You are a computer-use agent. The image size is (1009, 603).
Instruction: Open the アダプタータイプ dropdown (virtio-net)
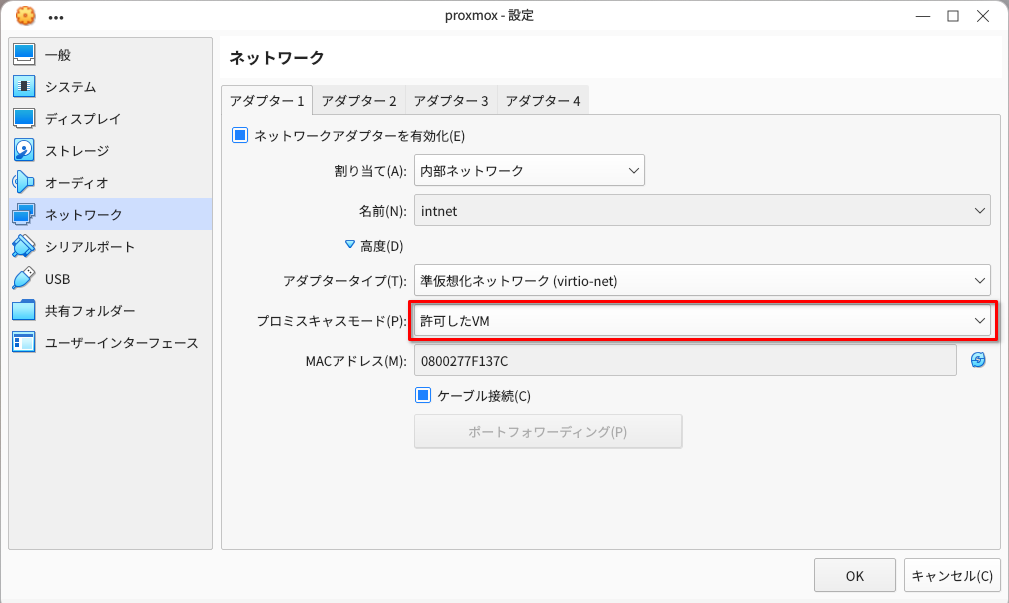pos(702,281)
